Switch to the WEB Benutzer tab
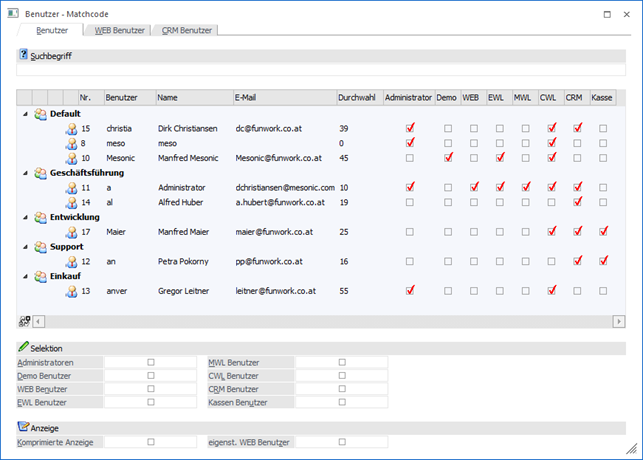 120,30
